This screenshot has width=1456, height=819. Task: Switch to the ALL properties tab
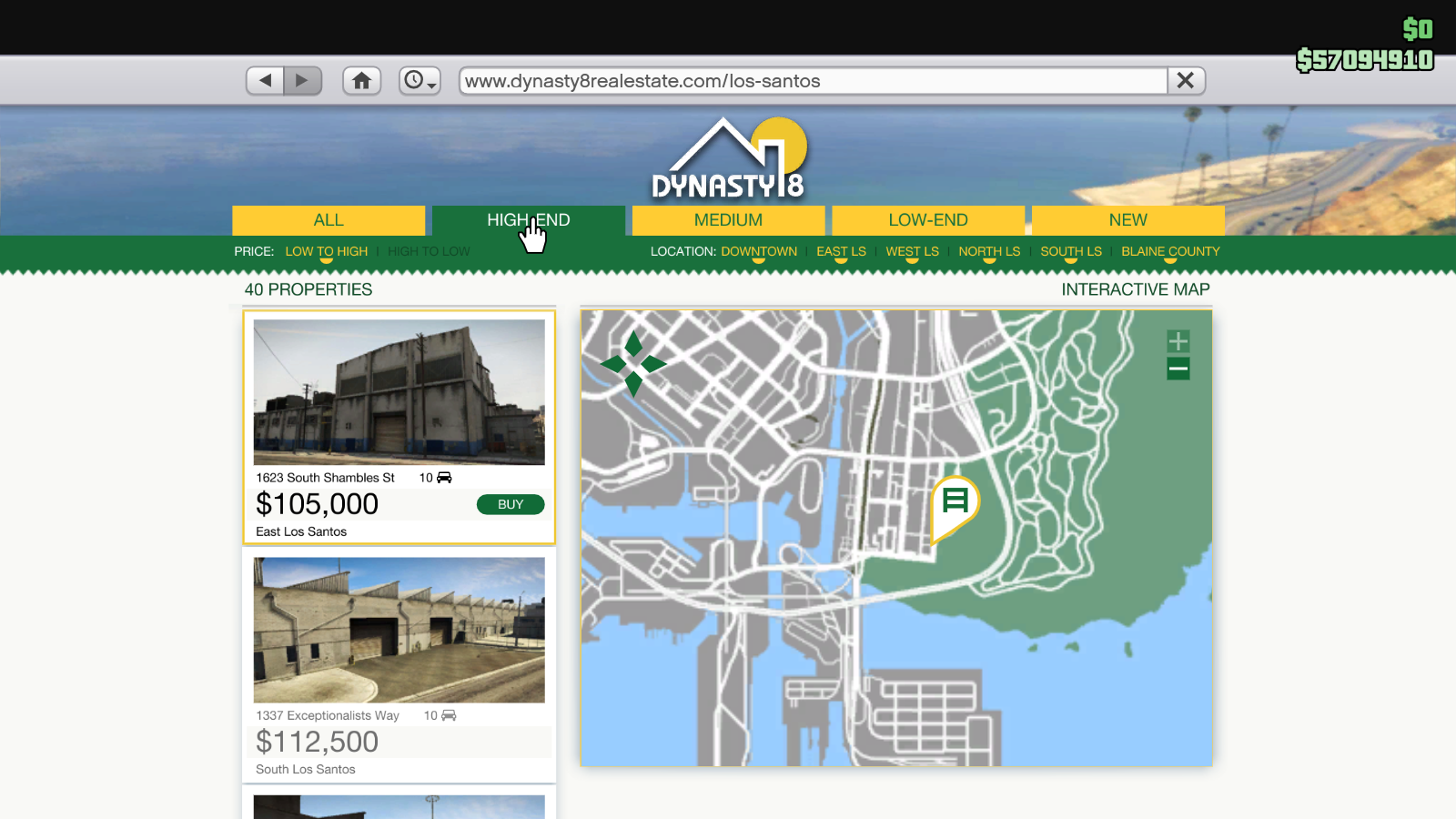329,220
